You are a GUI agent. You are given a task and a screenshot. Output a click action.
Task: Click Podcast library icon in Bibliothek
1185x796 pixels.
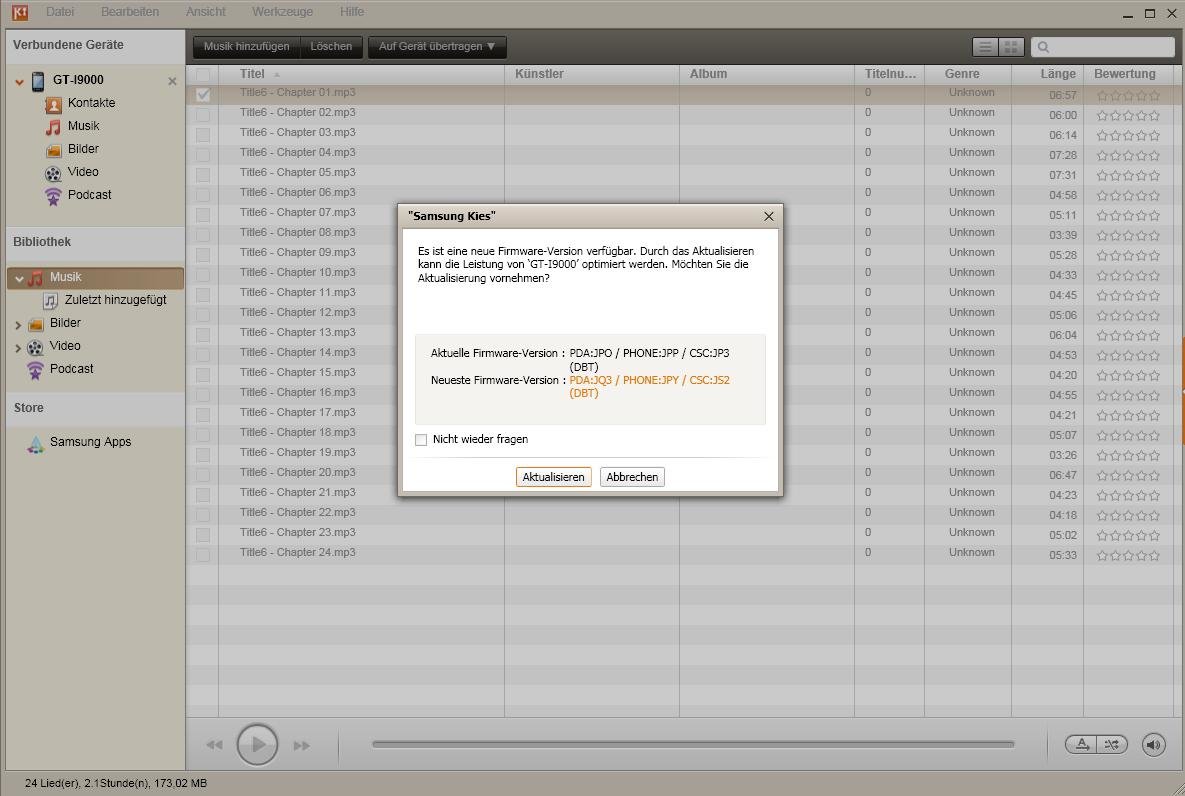(x=36, y=370)
